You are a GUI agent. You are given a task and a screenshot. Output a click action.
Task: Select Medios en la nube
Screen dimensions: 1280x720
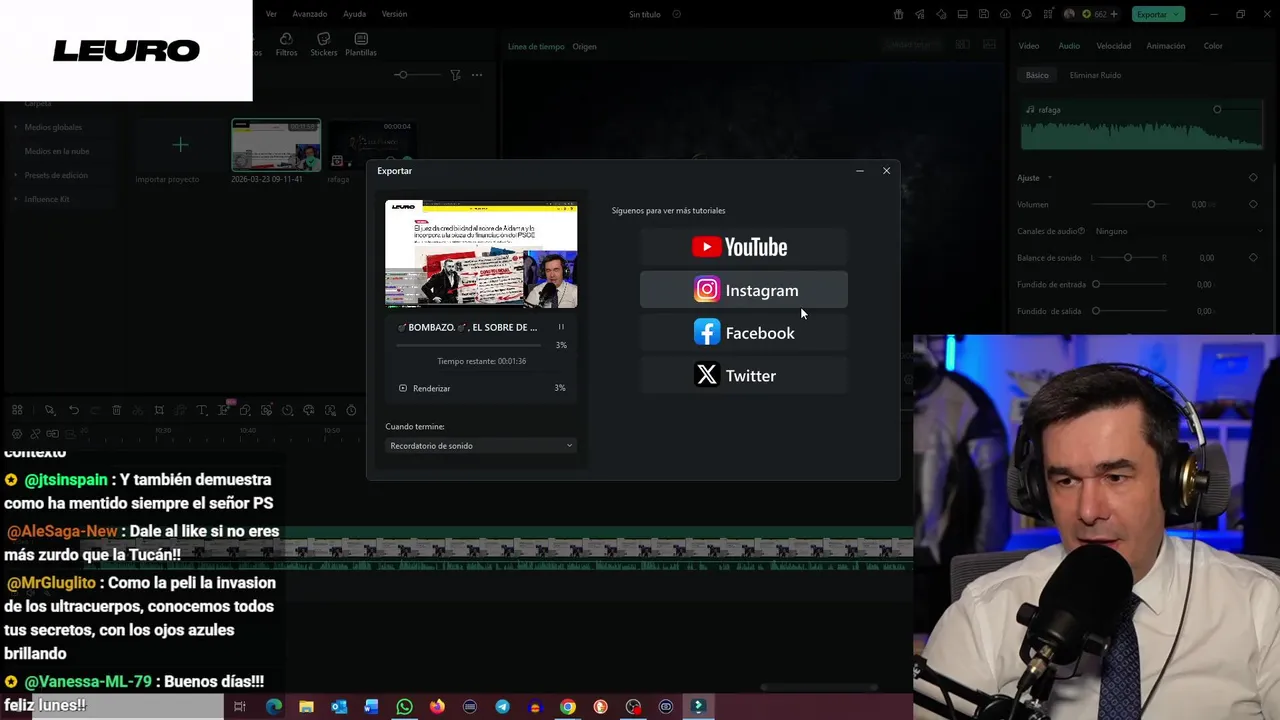click(x=57, y=151)
